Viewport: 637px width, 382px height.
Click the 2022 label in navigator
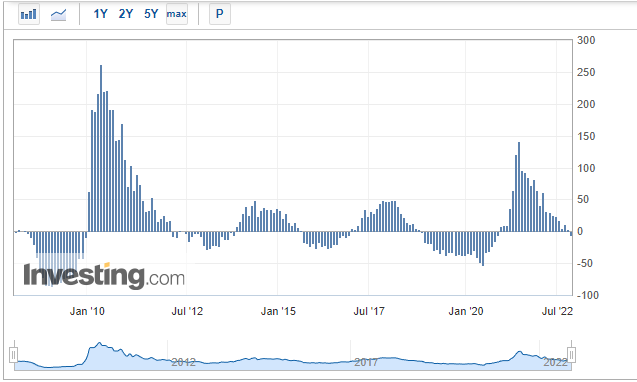point(555,362)
